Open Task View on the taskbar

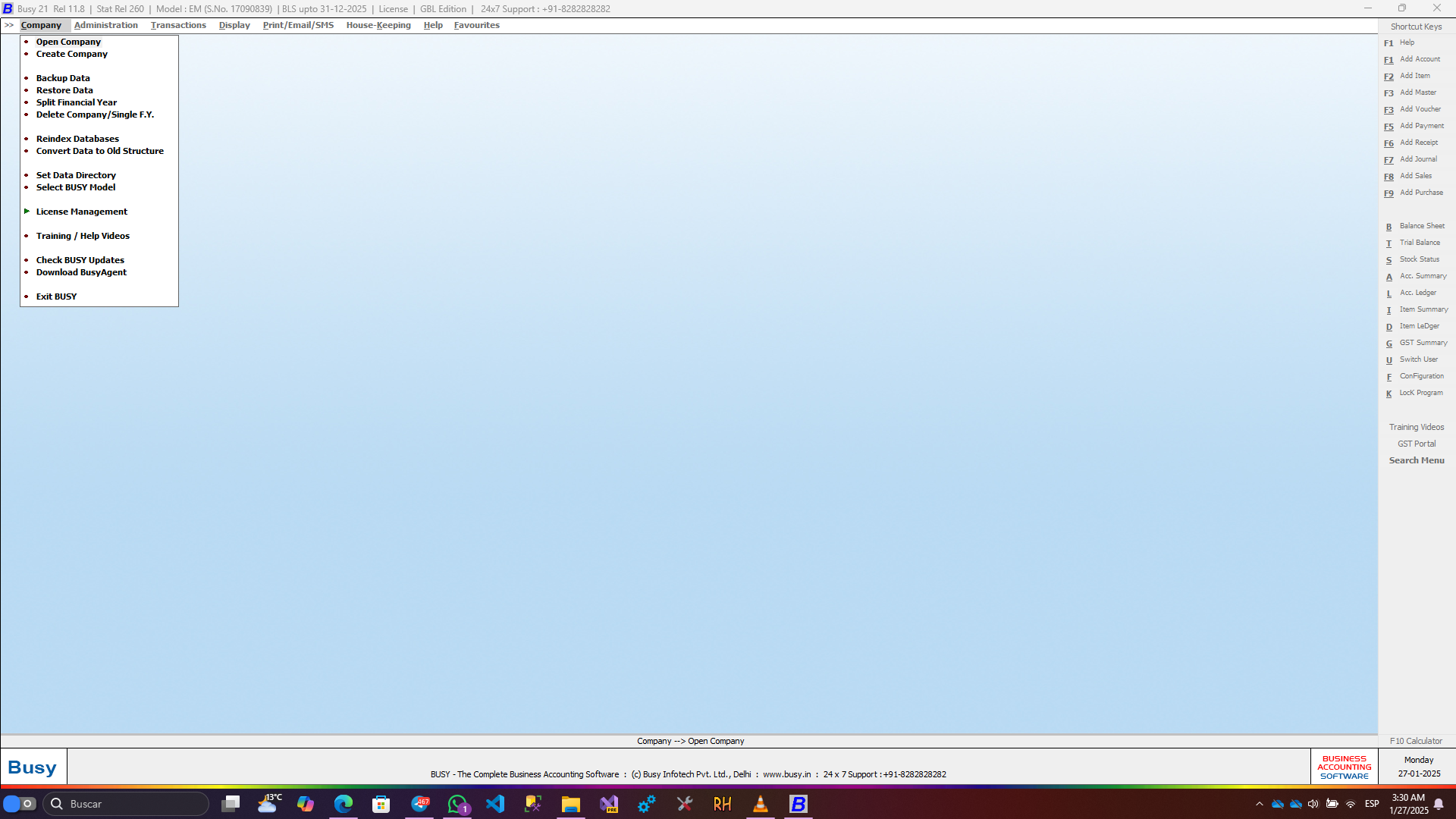pos(230,804)
